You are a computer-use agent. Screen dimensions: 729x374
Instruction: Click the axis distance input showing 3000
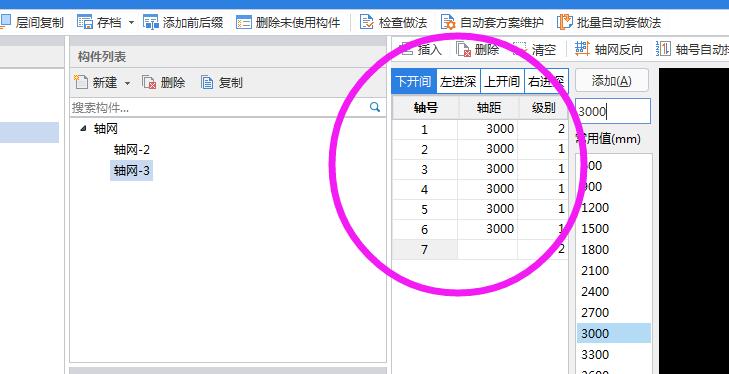pyautogui.click(x=612, y=111)
